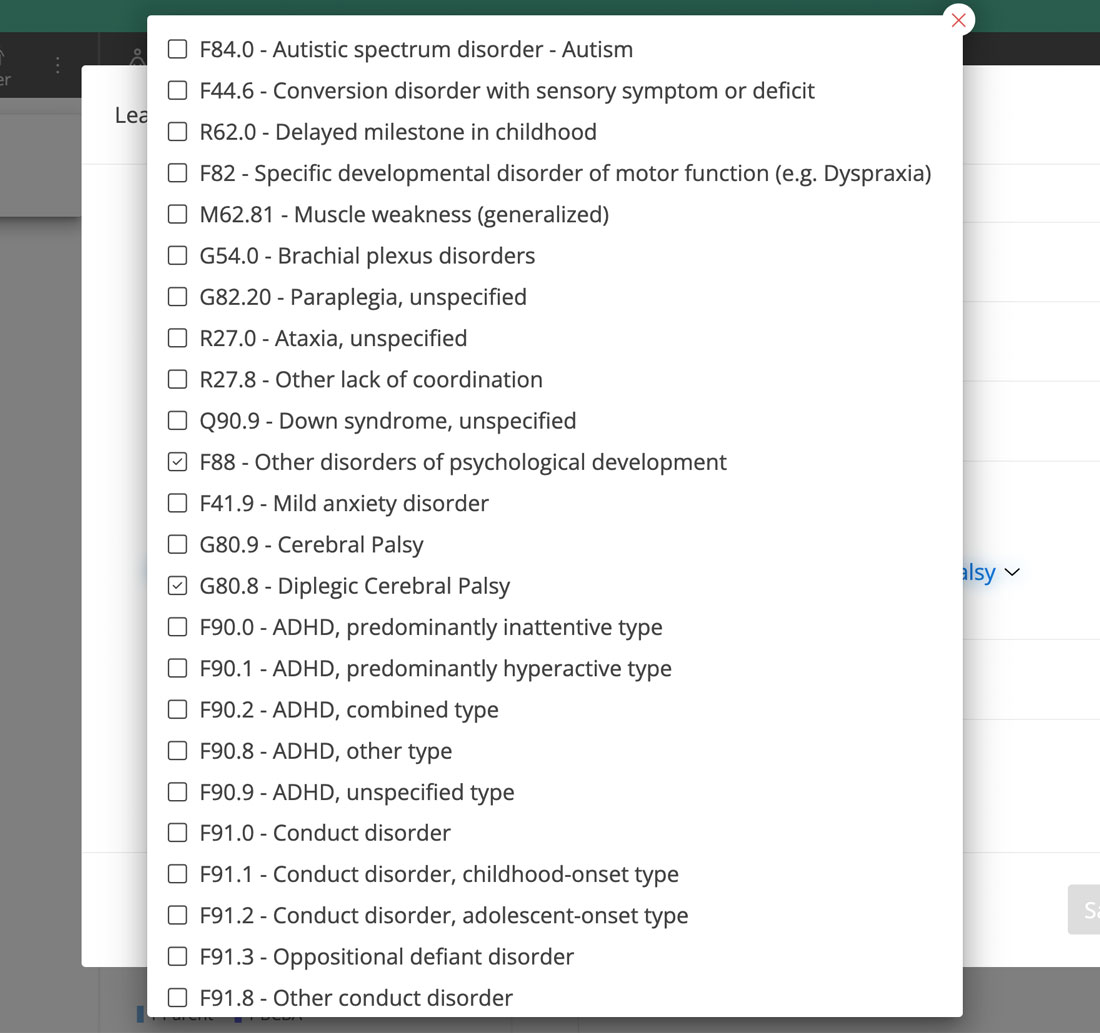
Task: Select F82 Specific developmental disorder checkbox
Action: click(x=177, y=173)
